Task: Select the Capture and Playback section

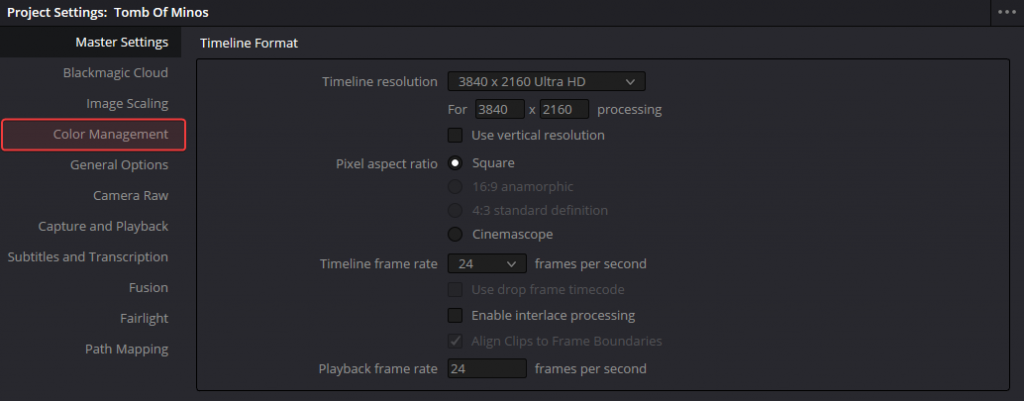Action: (x=103, y=226)
